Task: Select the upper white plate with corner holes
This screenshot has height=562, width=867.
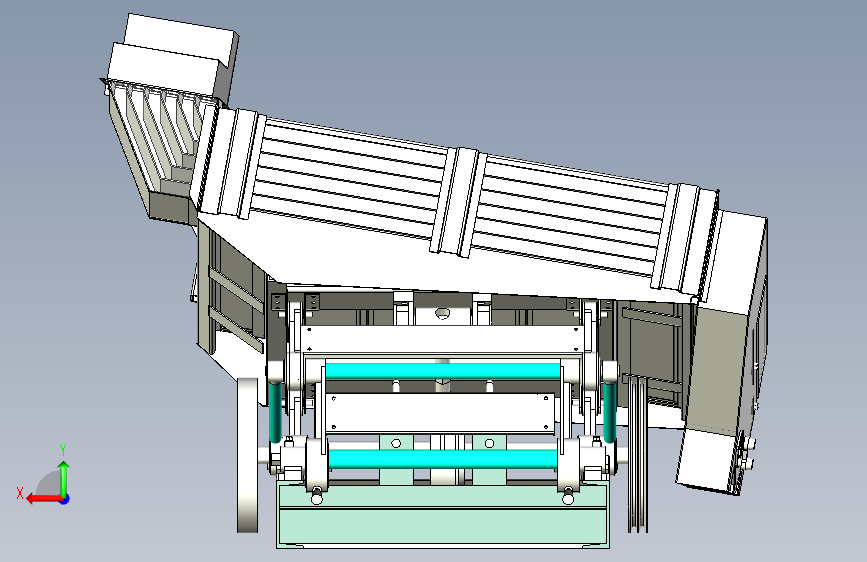Action: 442,339
